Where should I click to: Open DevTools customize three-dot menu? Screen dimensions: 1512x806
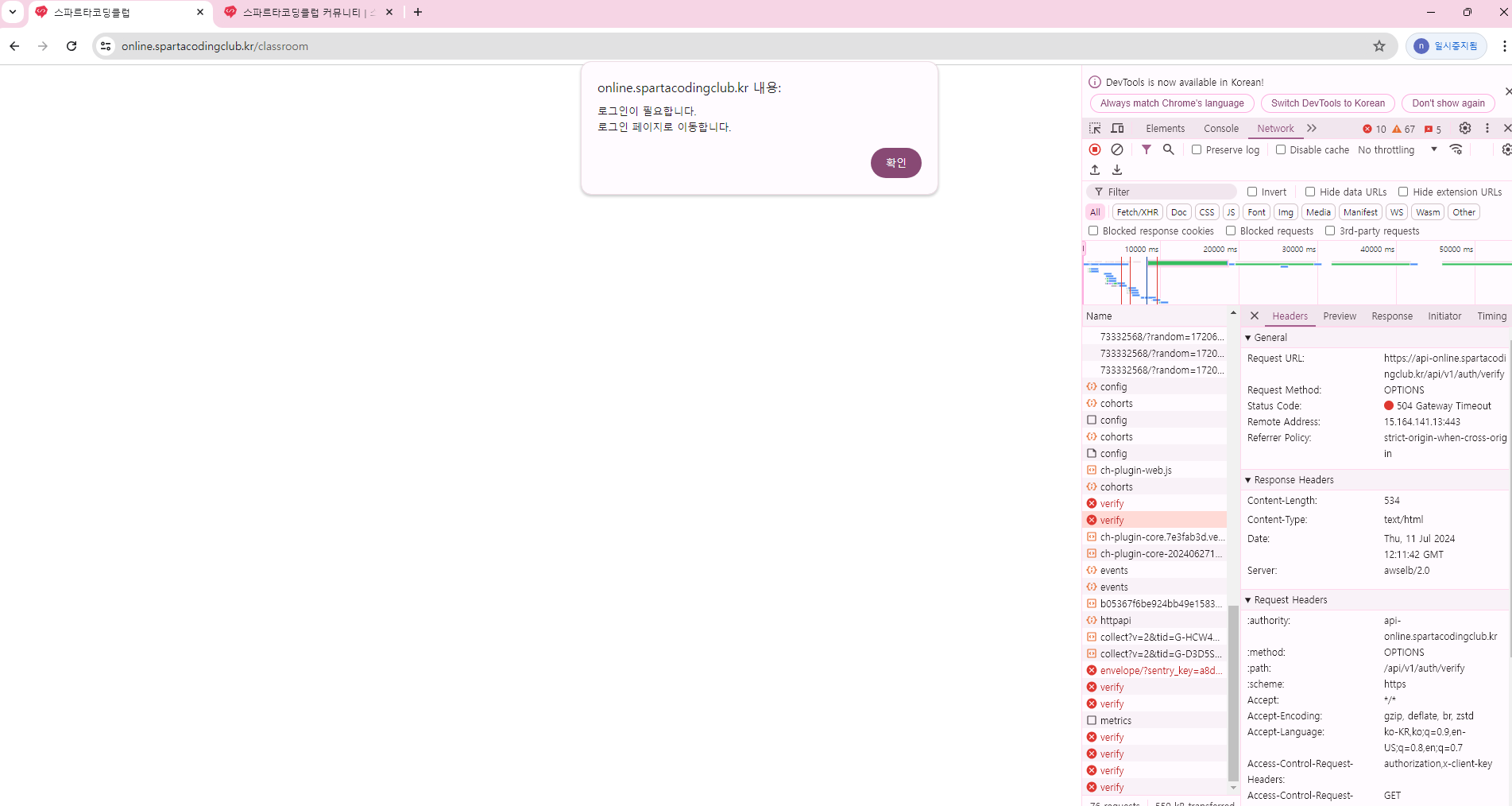click(x=1487, y=128)
